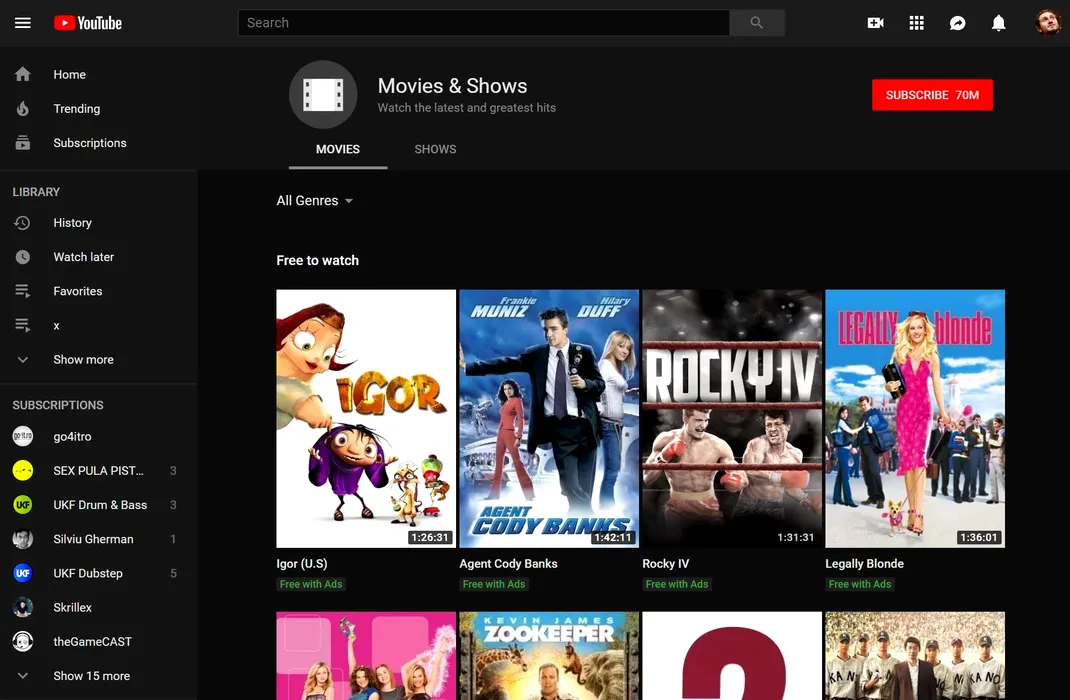Screen dimensions: 1070x700
Task: Open the messages share icon
Action: [957, 23]
